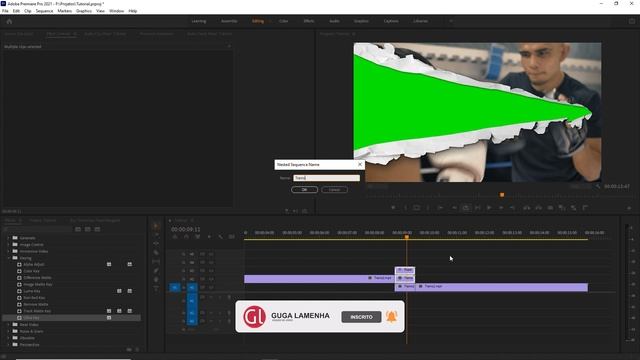
Task: Toggle track lock for V3
Action: click(x=184, y=271)
